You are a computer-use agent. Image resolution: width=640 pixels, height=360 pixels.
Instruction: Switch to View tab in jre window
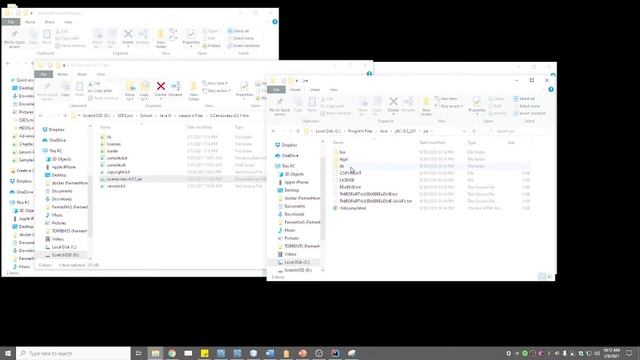333,89
